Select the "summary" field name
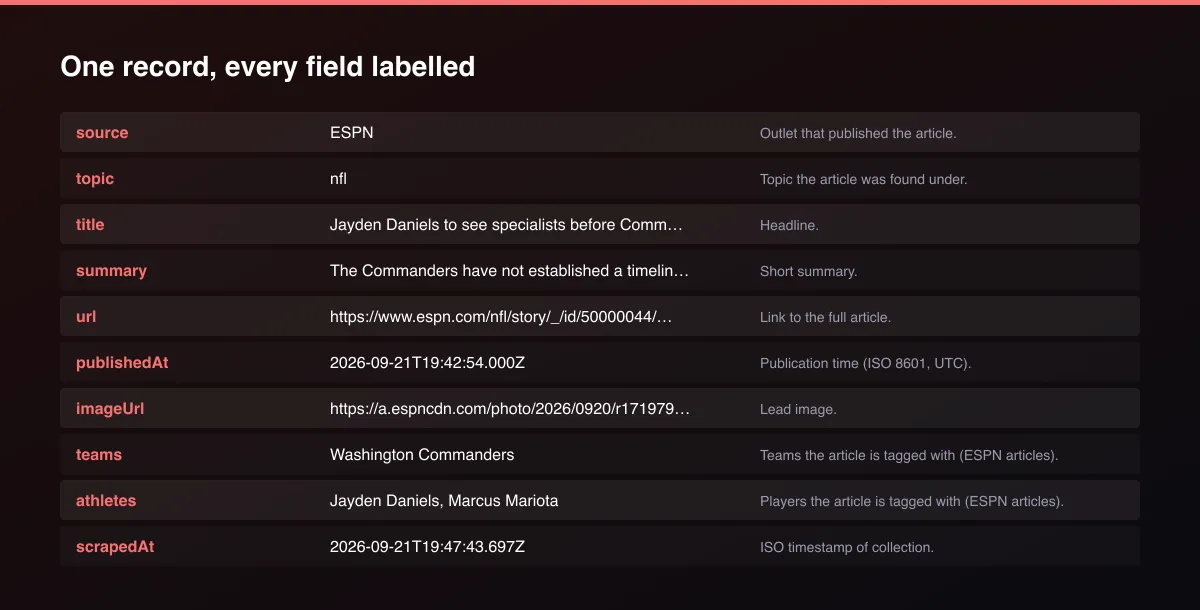This screenshot has width=1200, height=610. click(111, 271)
